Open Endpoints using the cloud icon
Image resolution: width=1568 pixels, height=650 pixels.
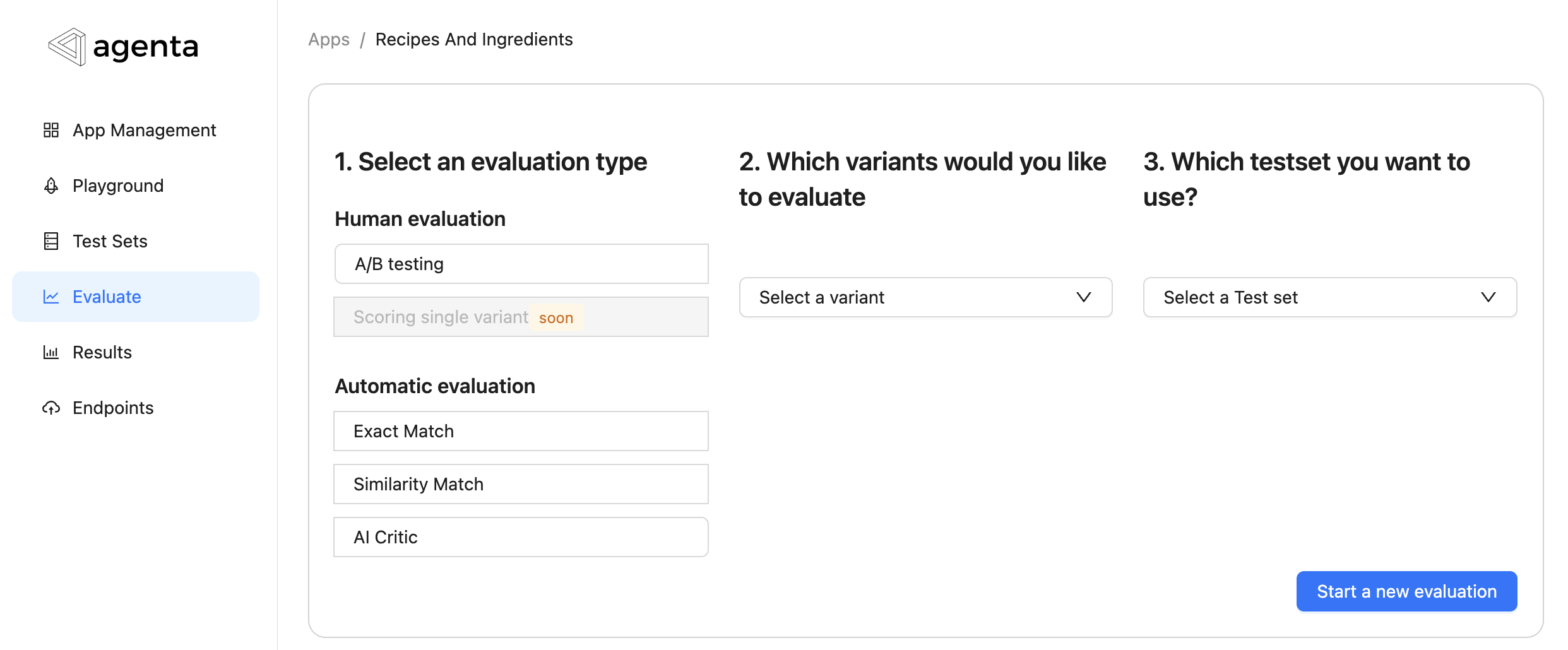(x=52, y=408)
